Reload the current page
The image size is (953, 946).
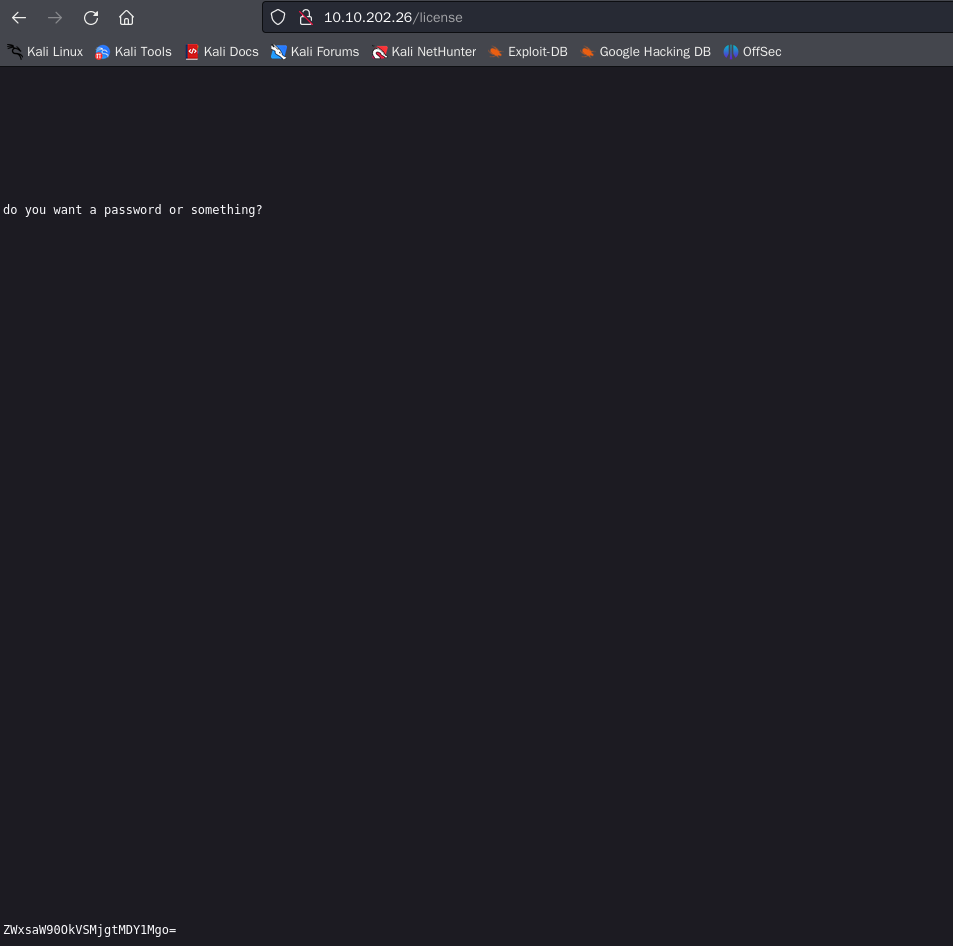pyautogui.click(x=91, y=18)
